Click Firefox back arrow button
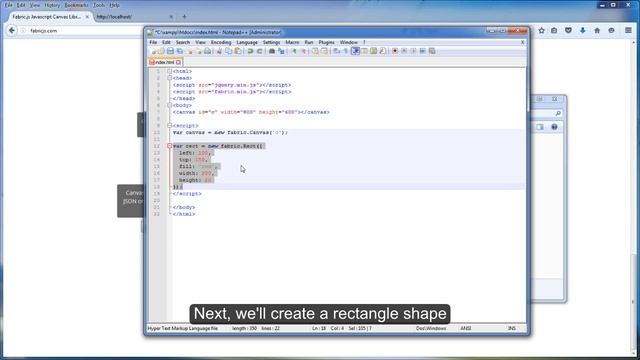Image resolution: width=640 pixels, height=360 pixels. pyautogui.click(x=12, y=31)
